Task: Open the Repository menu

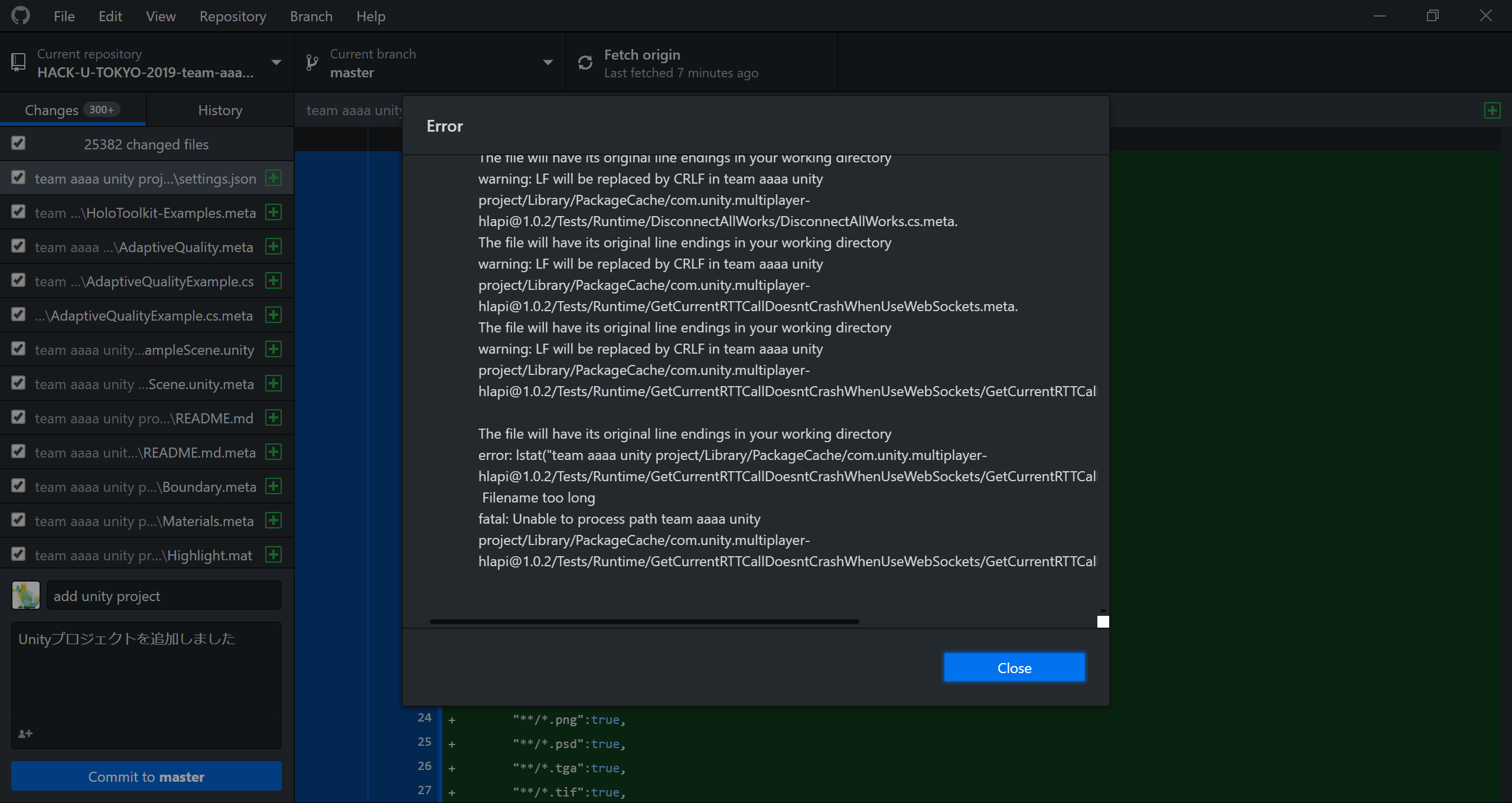Action: coord(233,16)
